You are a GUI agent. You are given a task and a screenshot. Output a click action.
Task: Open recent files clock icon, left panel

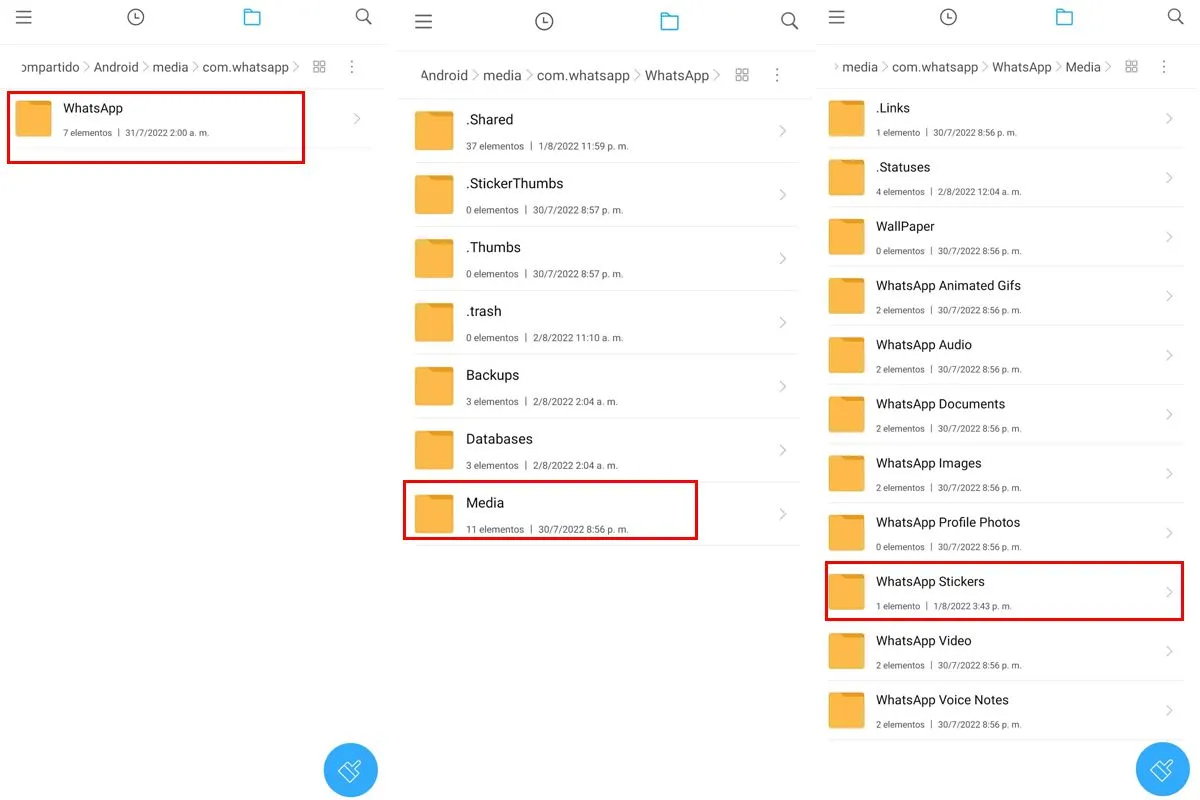pyautogui.click(x=136, y=17)
